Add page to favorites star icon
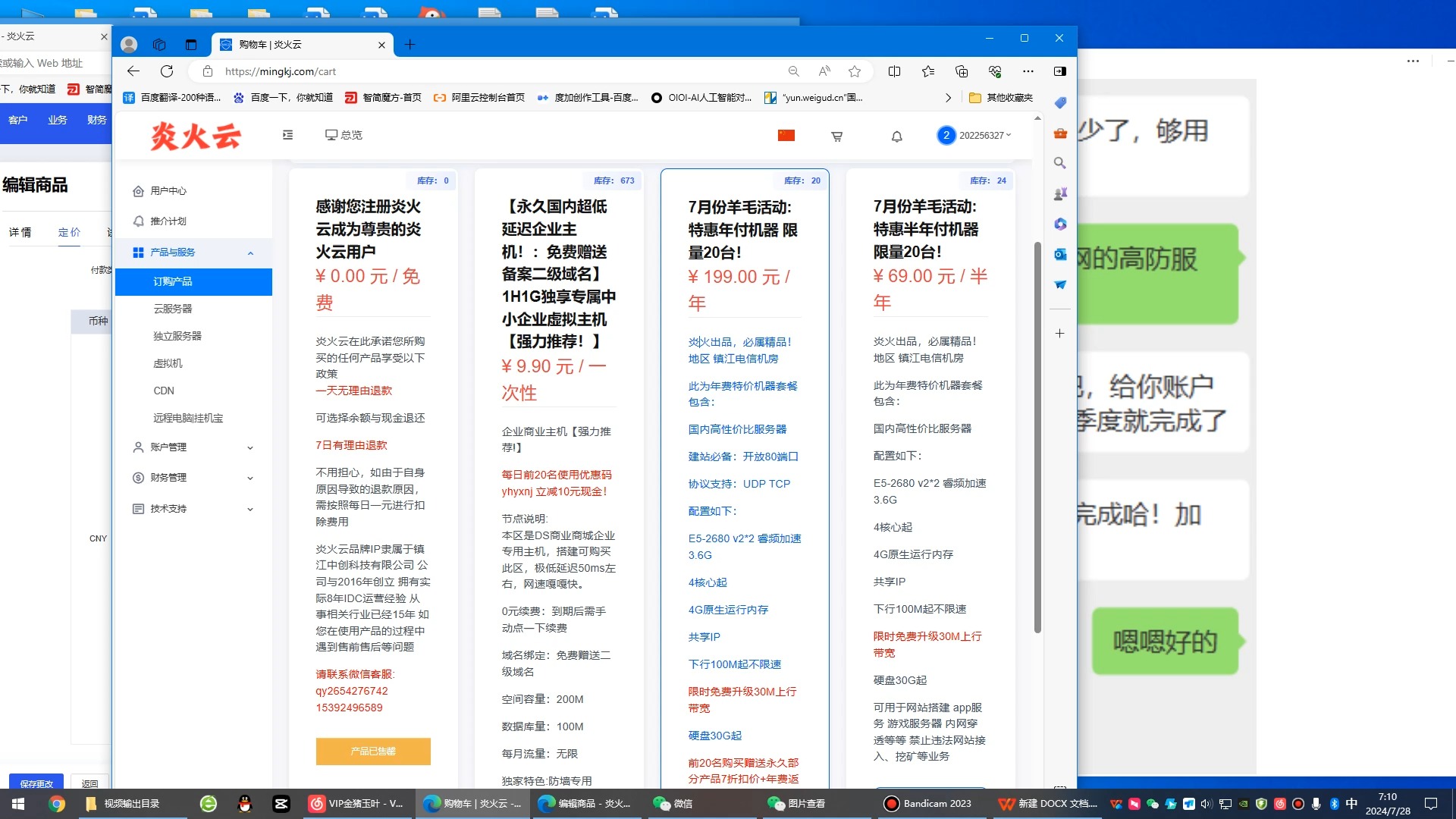The height and width of the screenshot is (819, 1456). pos(855,71)
